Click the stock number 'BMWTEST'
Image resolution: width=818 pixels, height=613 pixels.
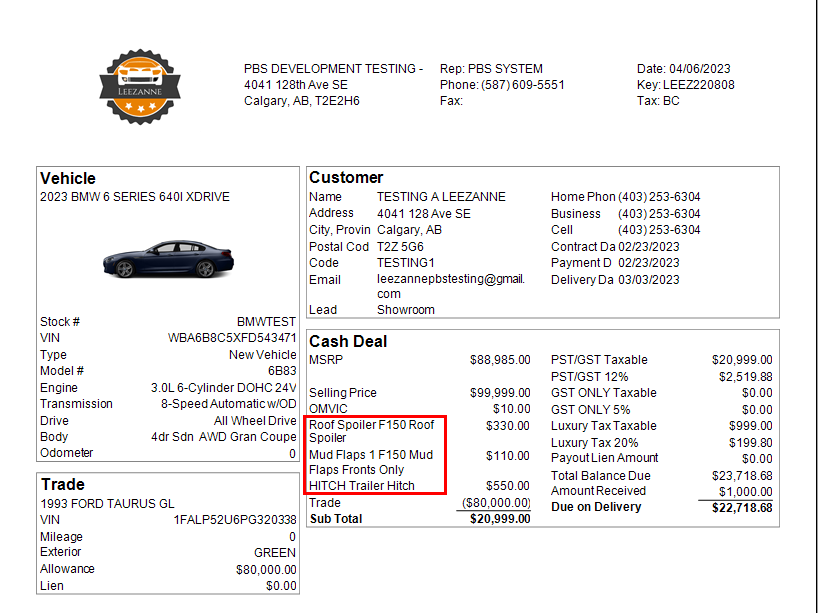266,322
